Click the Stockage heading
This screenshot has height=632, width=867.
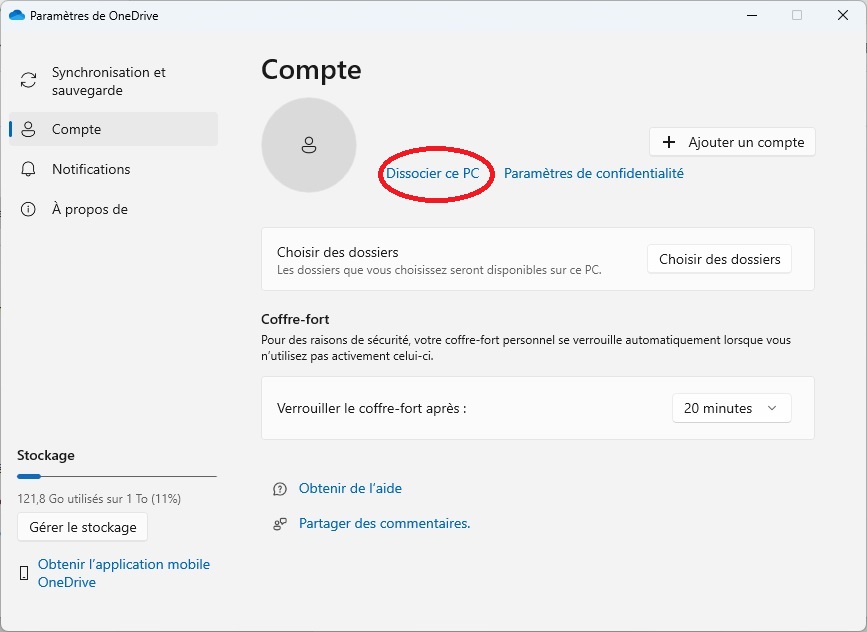coord(46,456)
